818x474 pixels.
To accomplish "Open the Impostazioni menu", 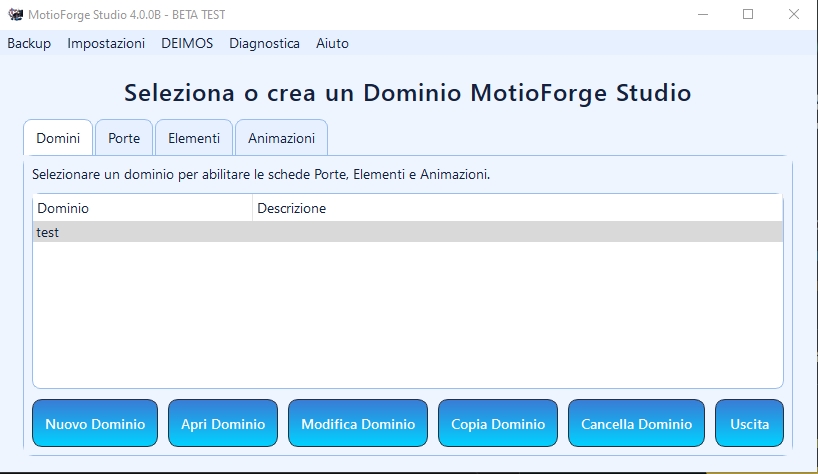I will coord(106,43).
